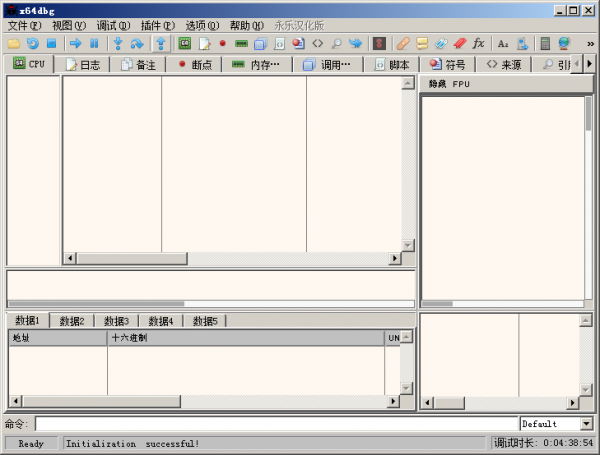600x455 pixels.
Task: Click the Pause execution icon
Action: click(94, 43)
